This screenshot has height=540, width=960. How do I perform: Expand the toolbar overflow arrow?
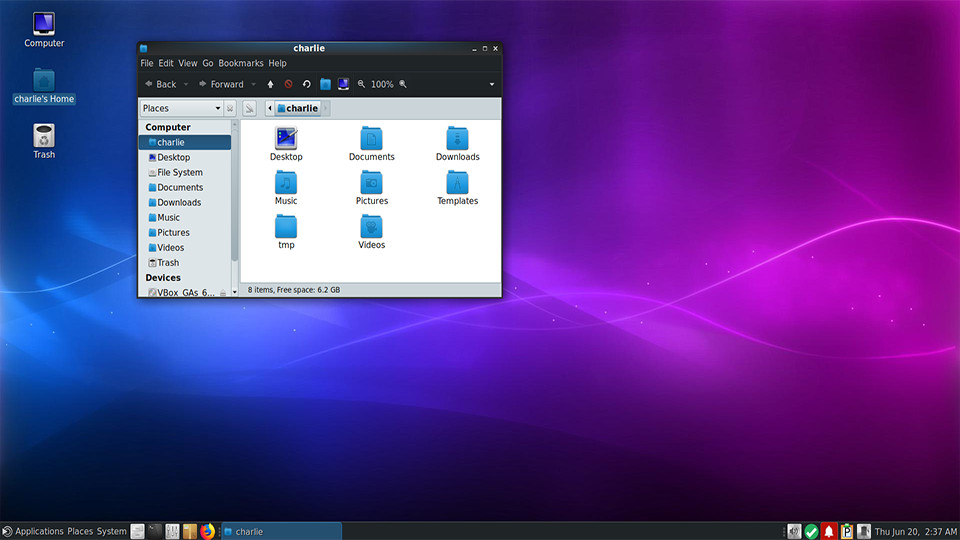point(492,84)
